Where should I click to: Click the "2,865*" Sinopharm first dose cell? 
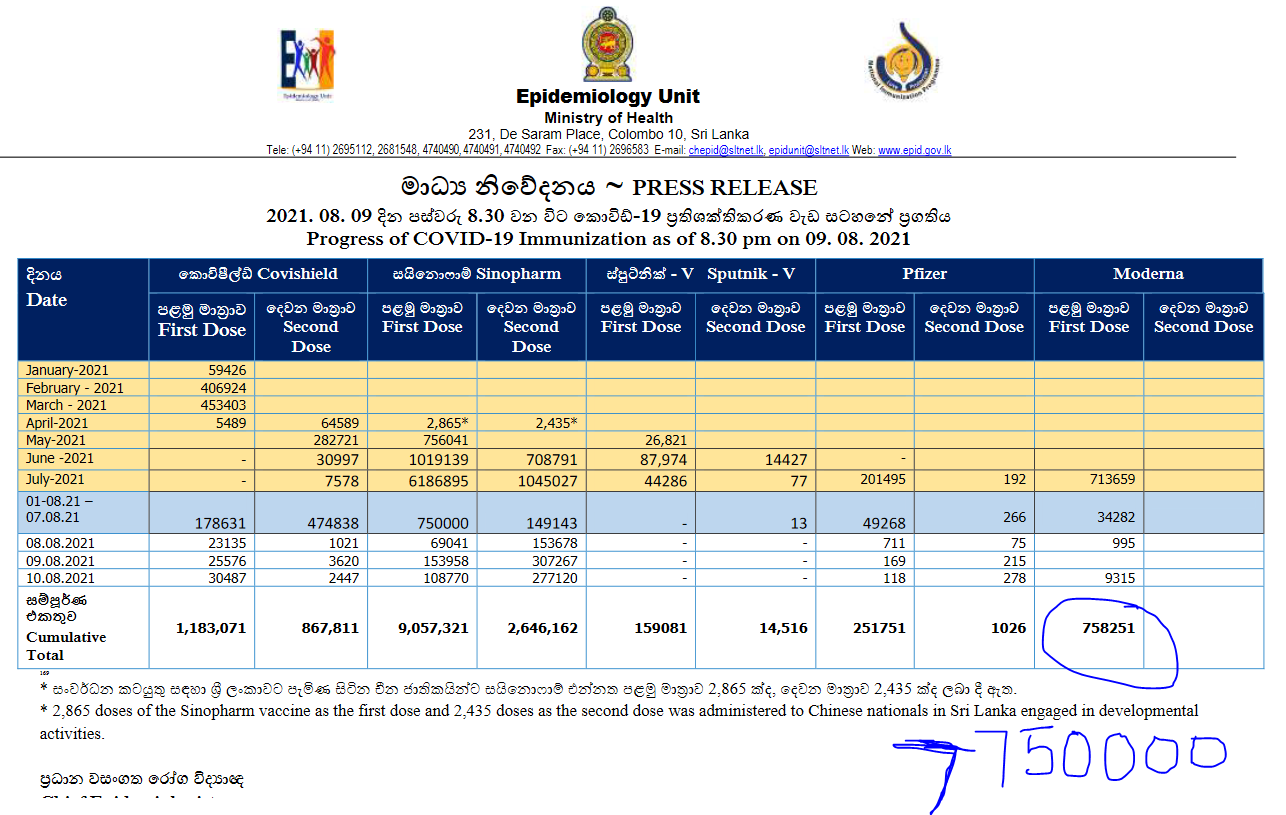[447, 423]
